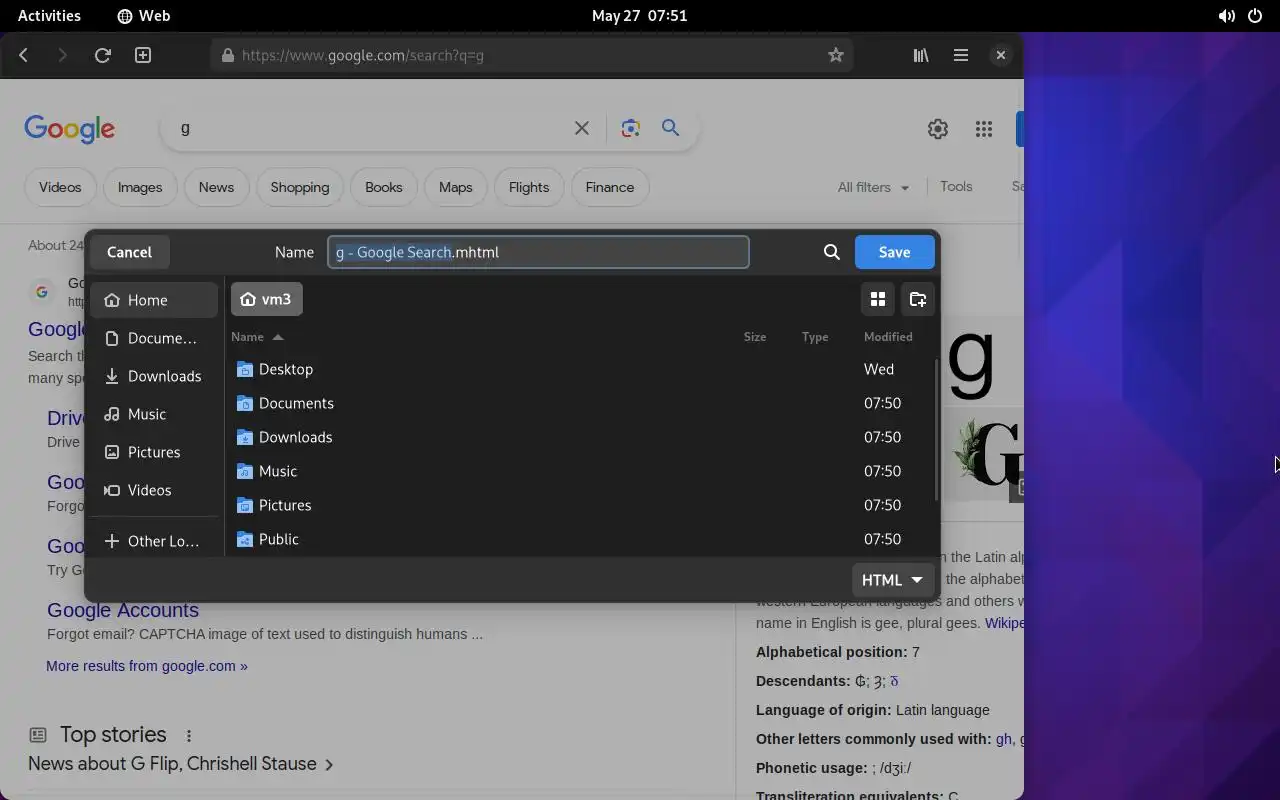Click Google's magnifier search button

tap(671, 128)
